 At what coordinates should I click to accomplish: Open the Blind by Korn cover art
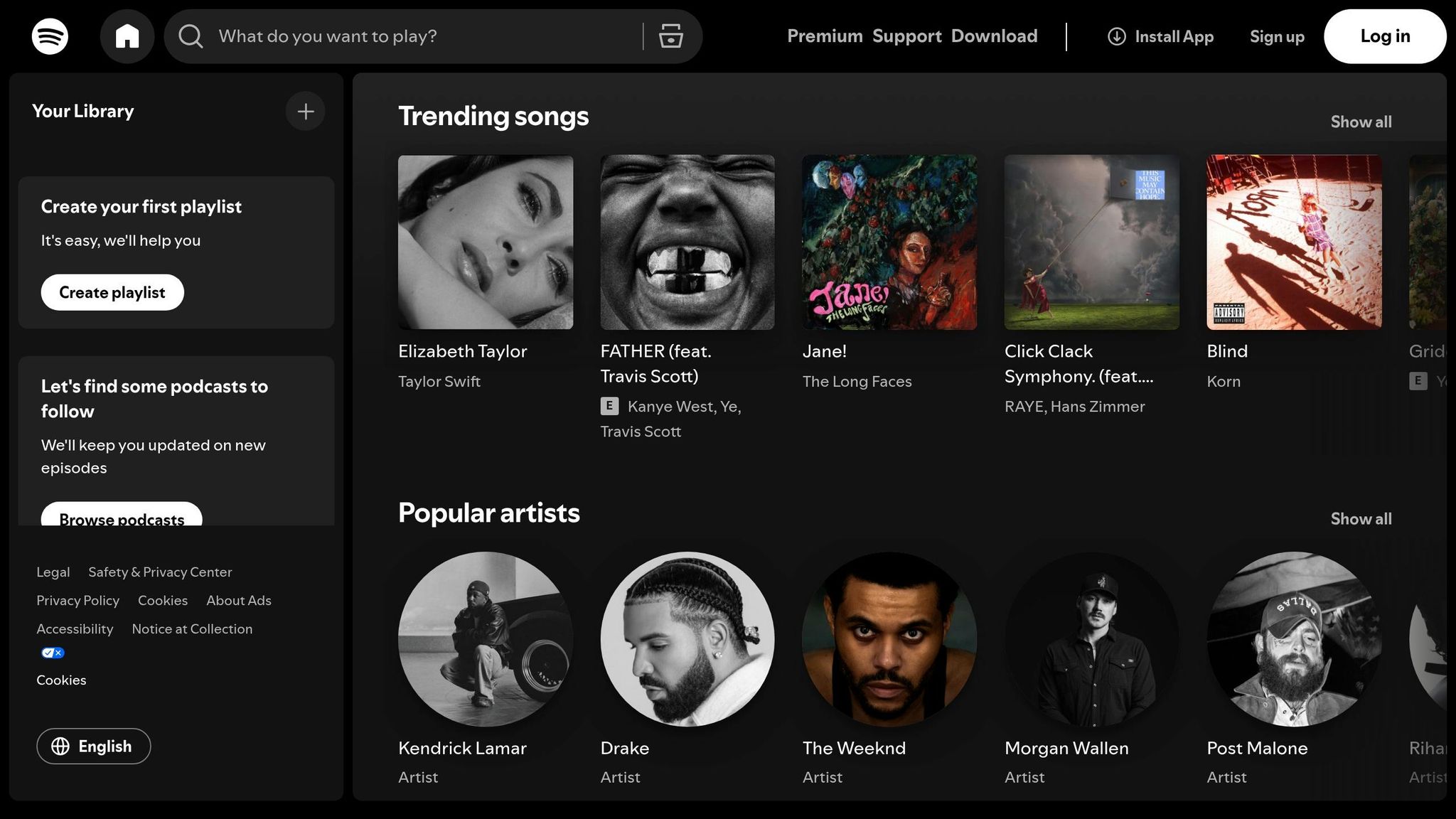pyautogui.click(x=1294, y=242)
